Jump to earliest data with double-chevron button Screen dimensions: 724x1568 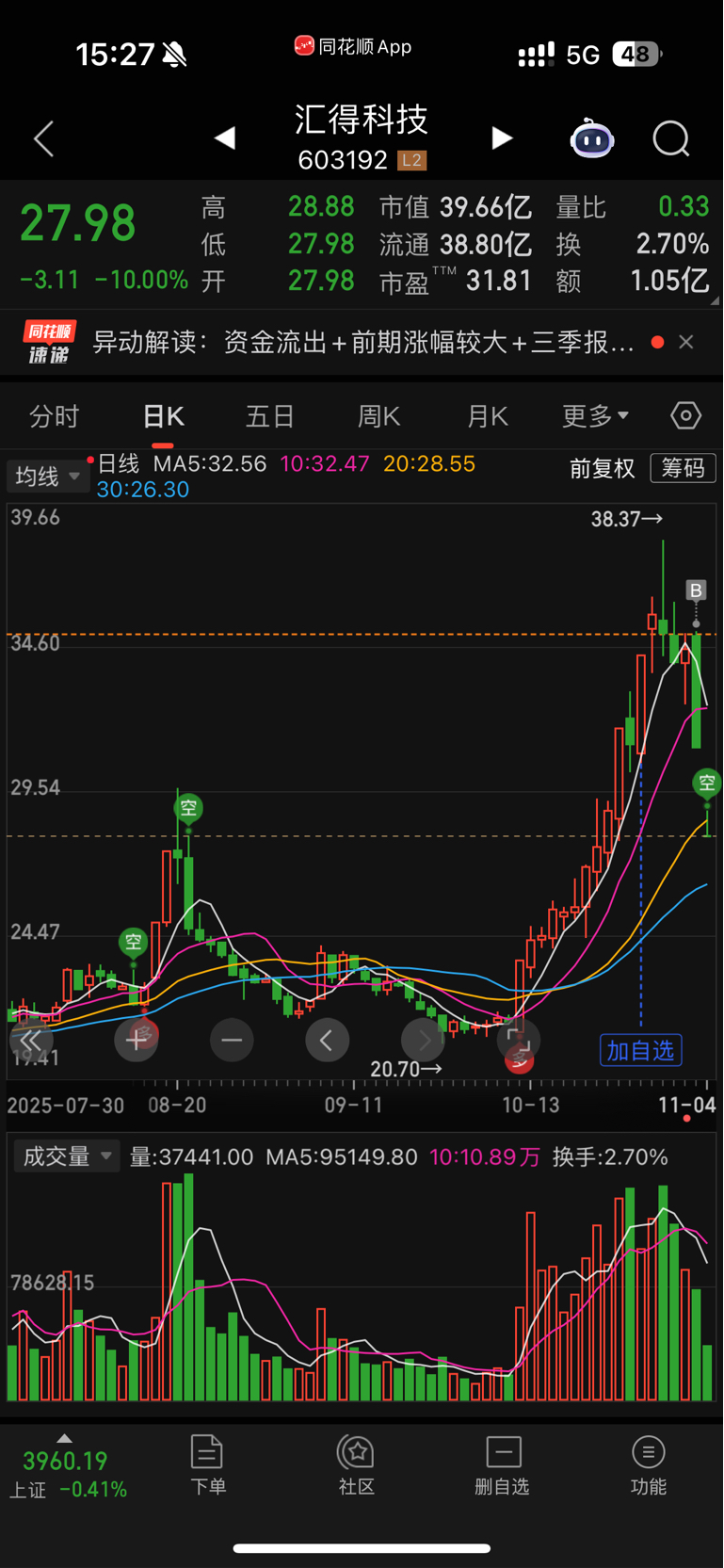[x=31, y=1040]
